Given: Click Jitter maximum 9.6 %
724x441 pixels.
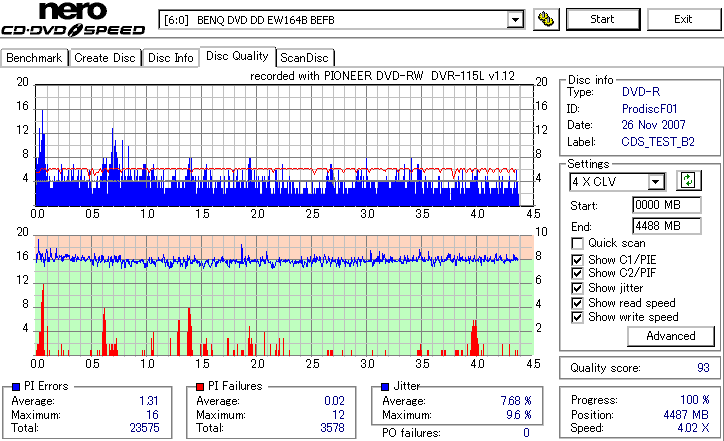Looking at the screenshot, I should point(519,415).
